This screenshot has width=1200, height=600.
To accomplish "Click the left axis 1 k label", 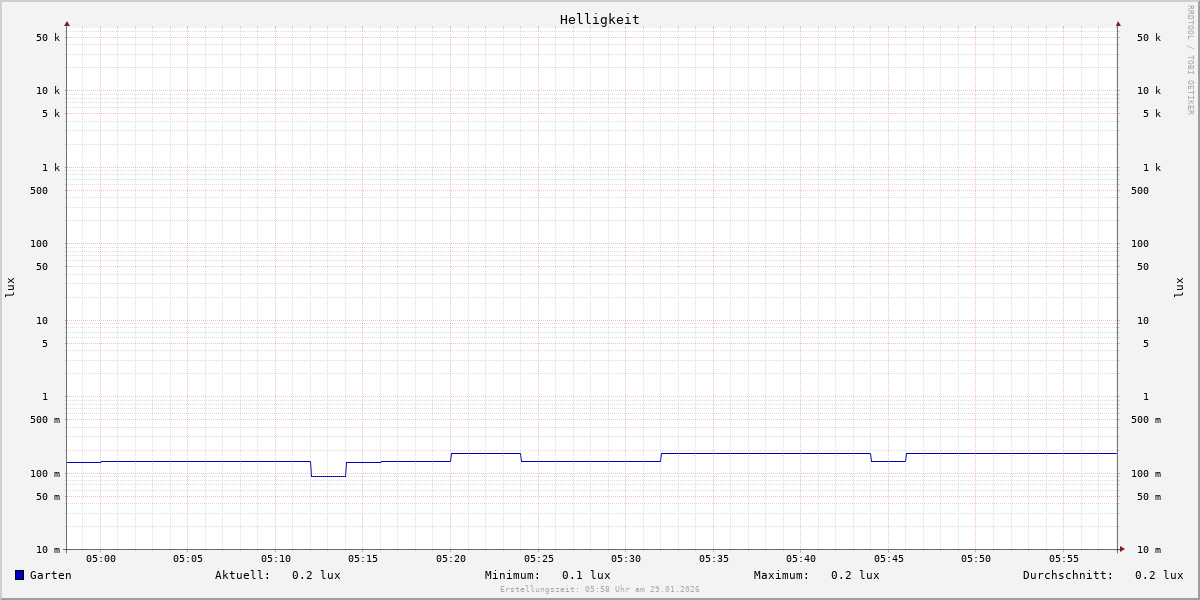I will click(x=51, y=168).
